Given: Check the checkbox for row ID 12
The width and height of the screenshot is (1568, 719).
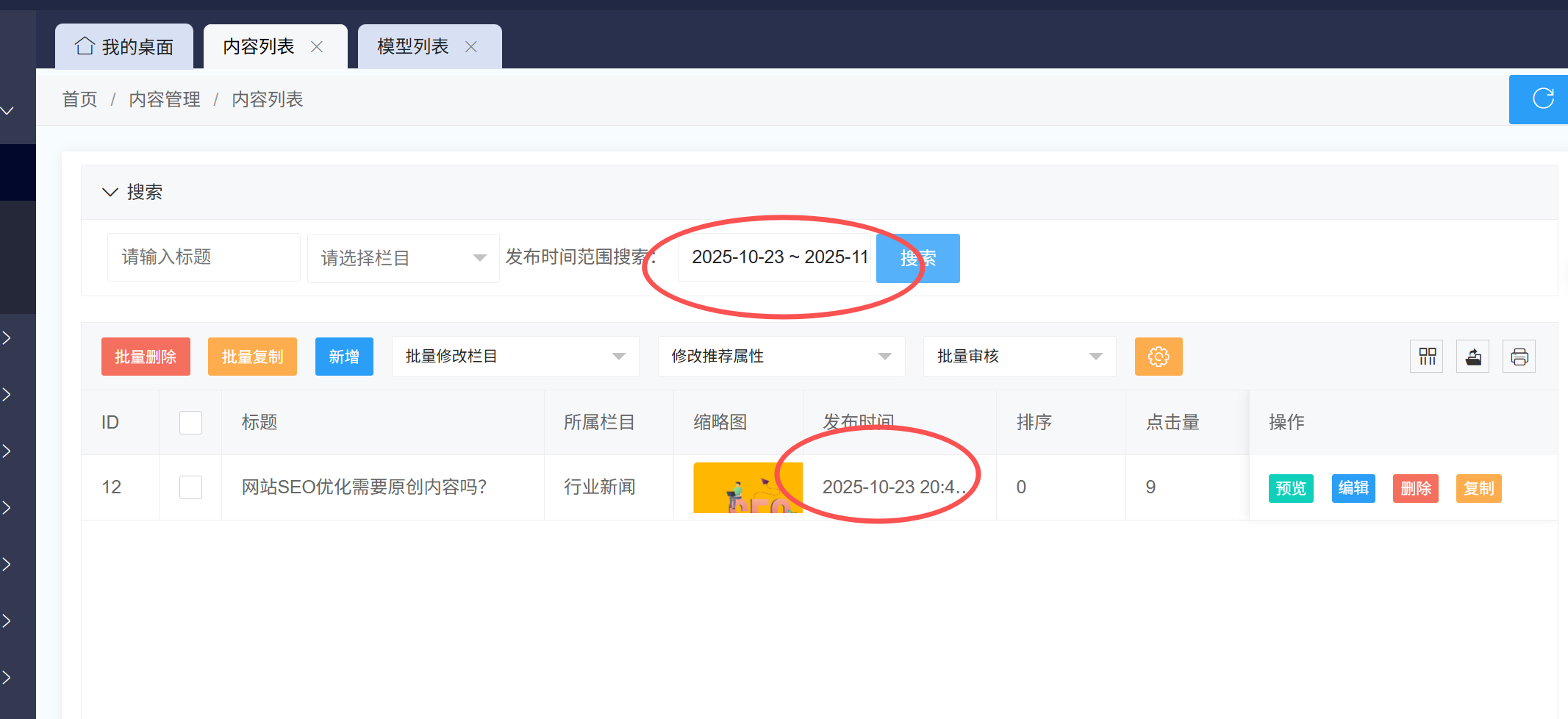Looking at the screenshot, I should coord(190,487).
